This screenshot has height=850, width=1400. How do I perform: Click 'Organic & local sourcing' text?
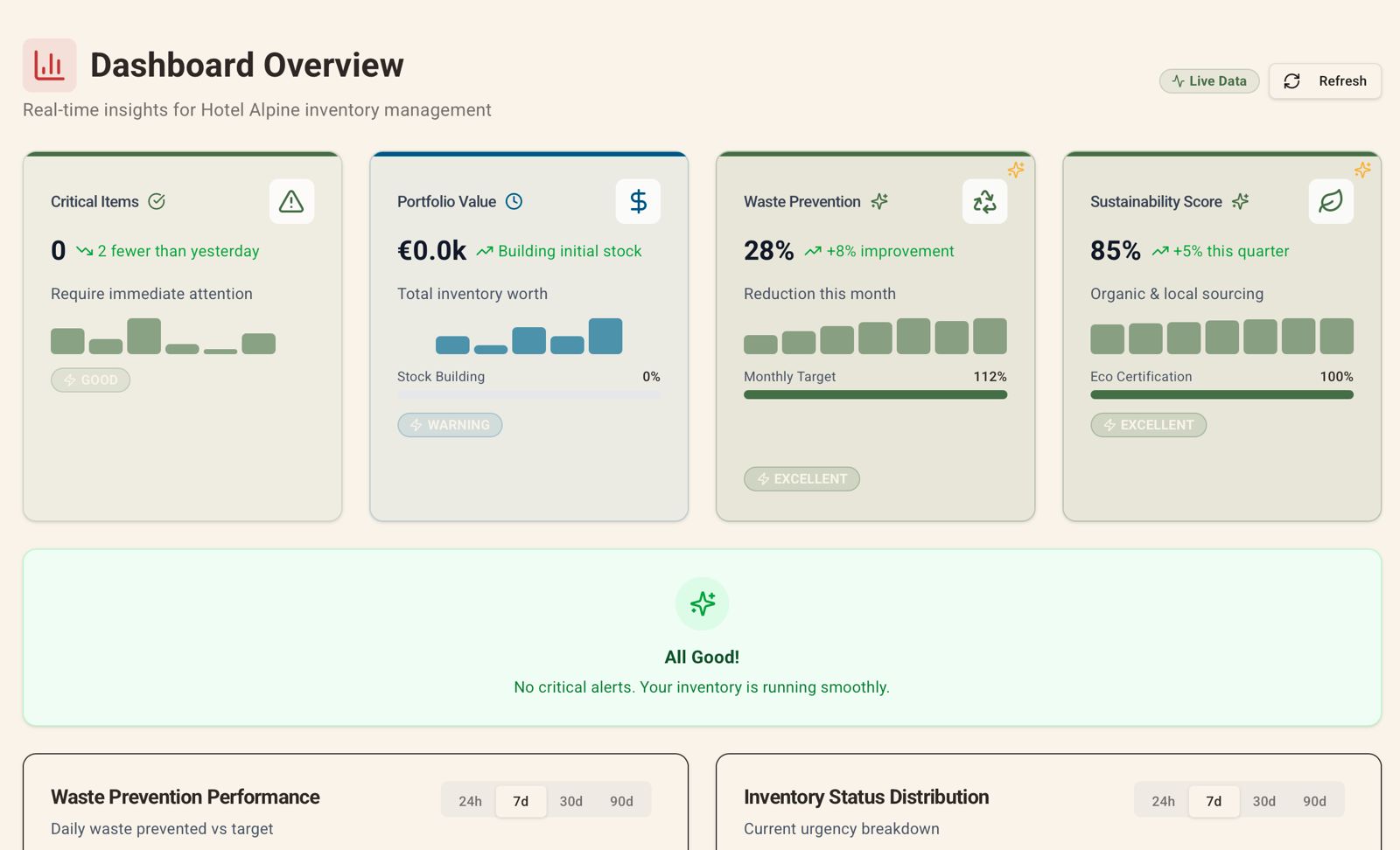tap(1177, 294)
